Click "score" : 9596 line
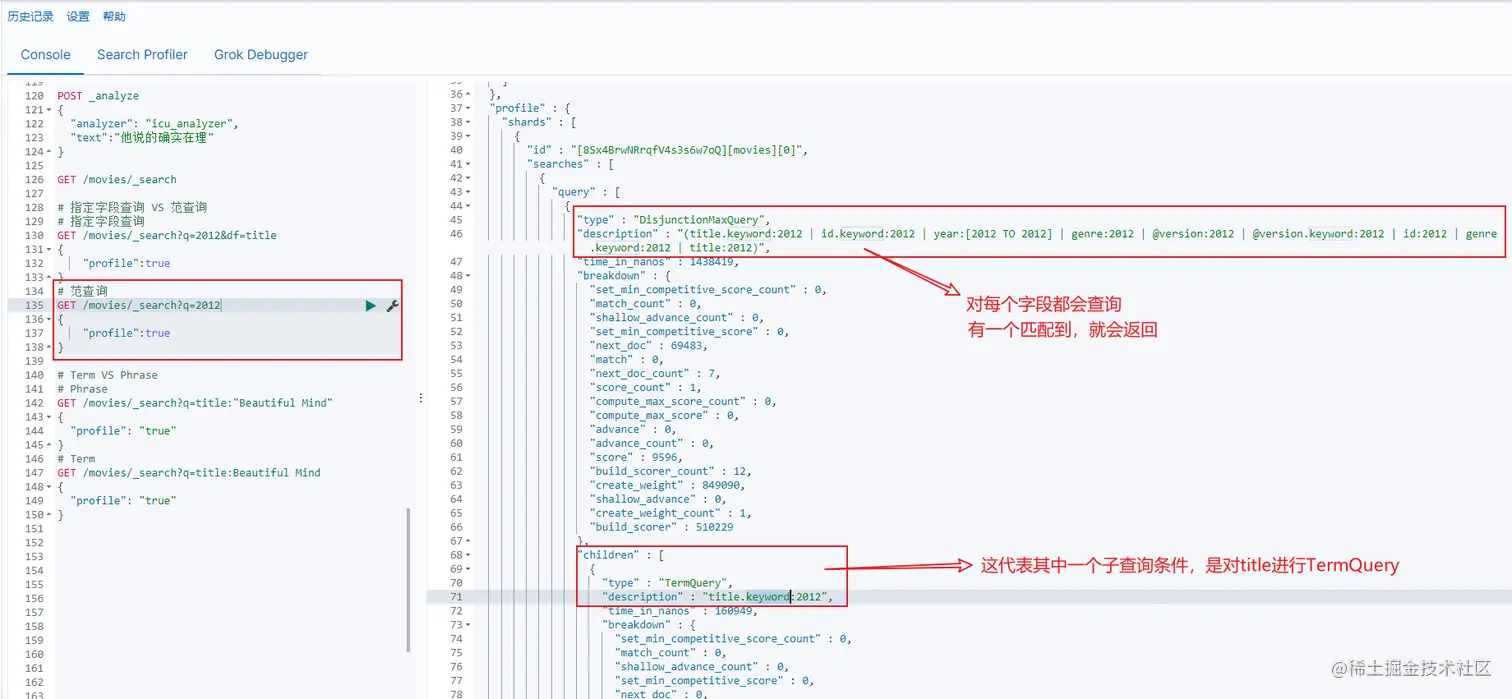The height and width of the screenshot is (699, 1512). (x=636, y=457)
